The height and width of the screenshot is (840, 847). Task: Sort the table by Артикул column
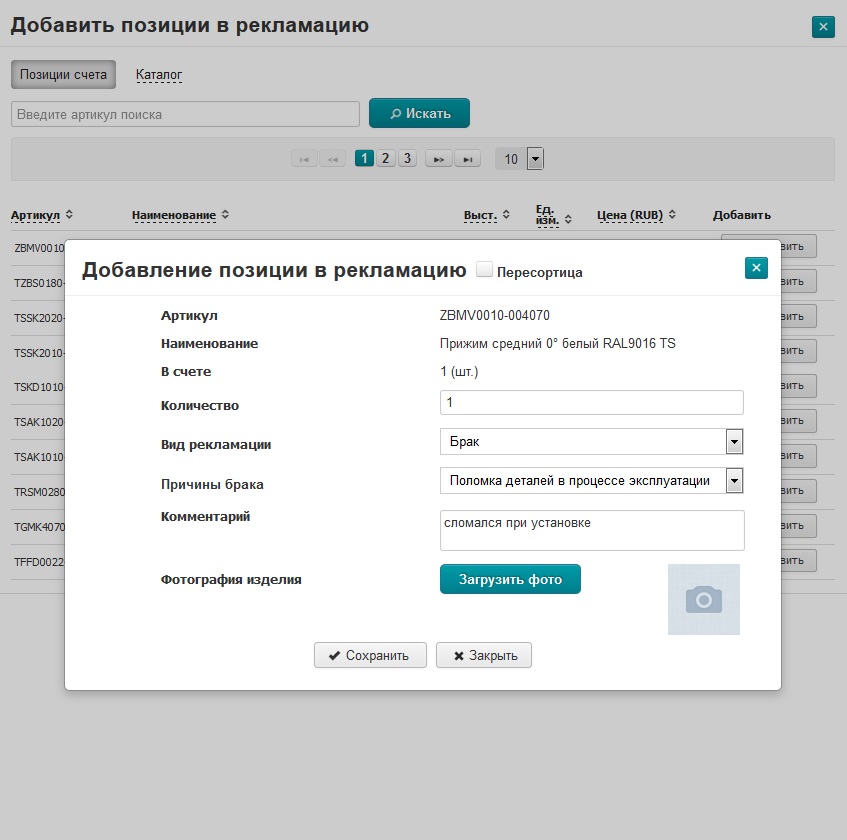point(41,215)
